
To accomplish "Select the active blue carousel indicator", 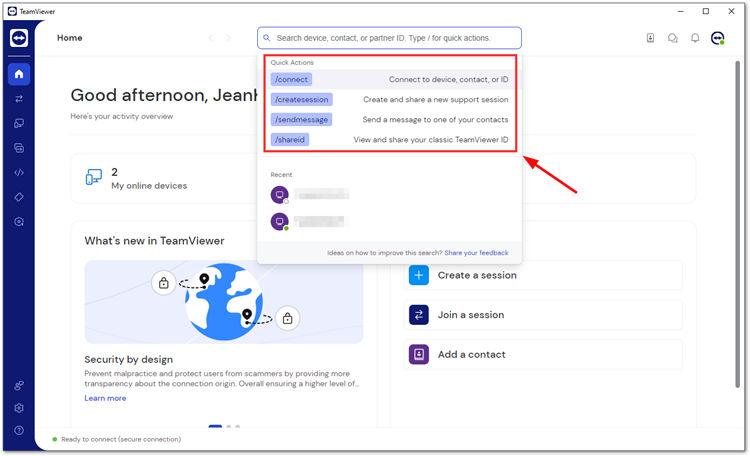I will pos(215,426).
